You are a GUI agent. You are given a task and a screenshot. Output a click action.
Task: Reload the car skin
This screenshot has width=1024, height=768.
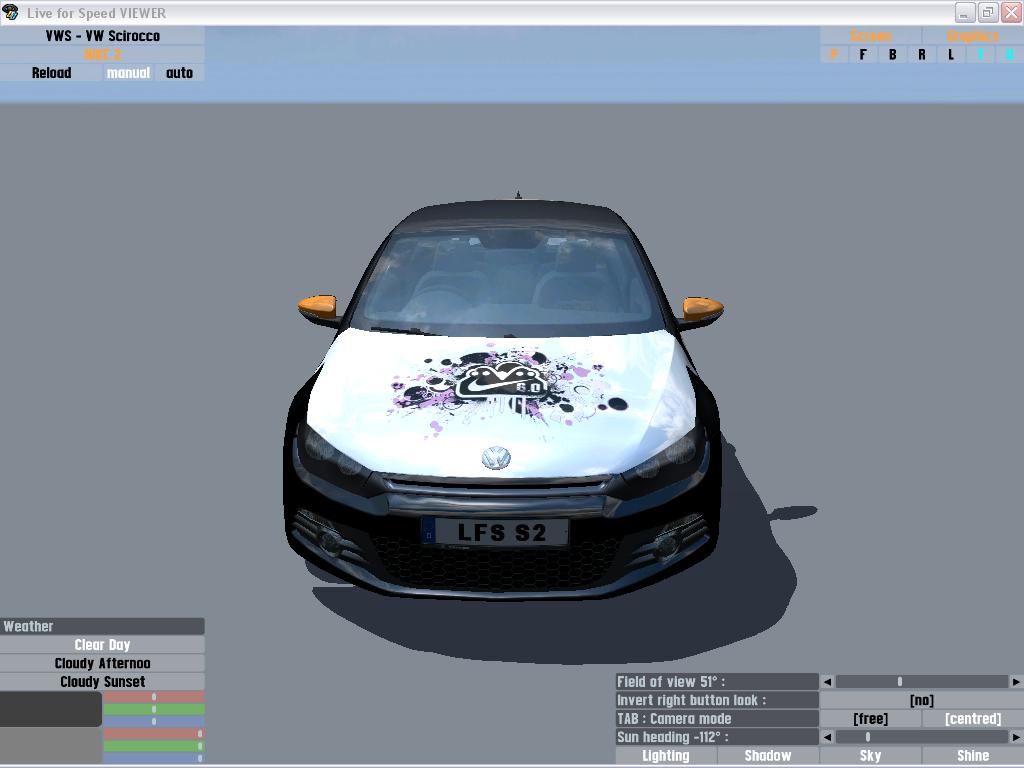[51, 72]
